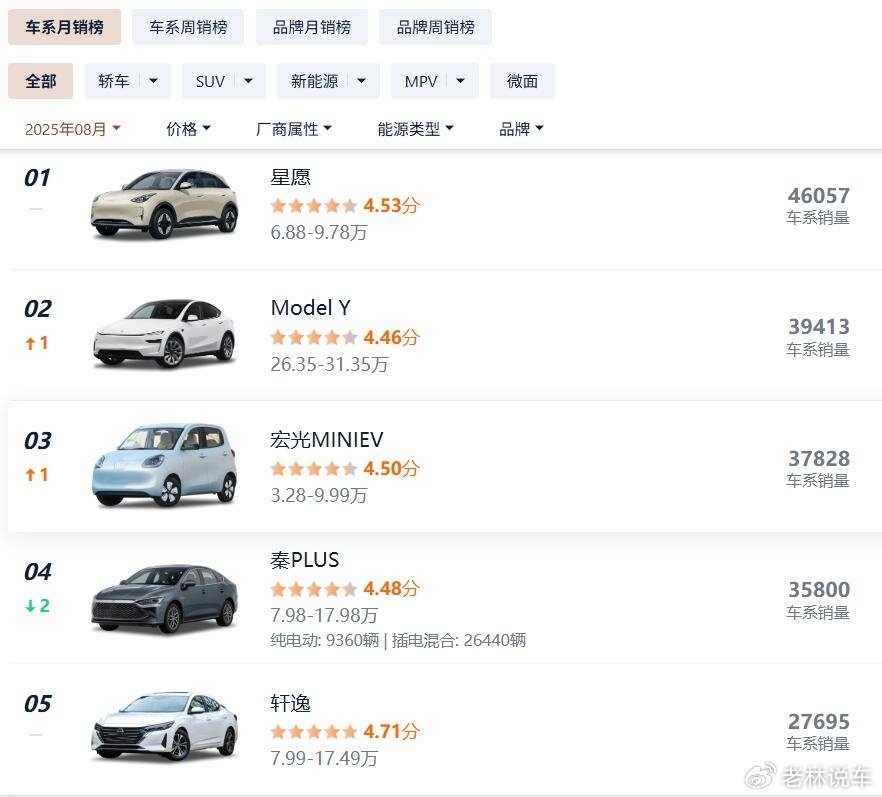
Task: Click the Model Y car image
Action: click(165, 334)
